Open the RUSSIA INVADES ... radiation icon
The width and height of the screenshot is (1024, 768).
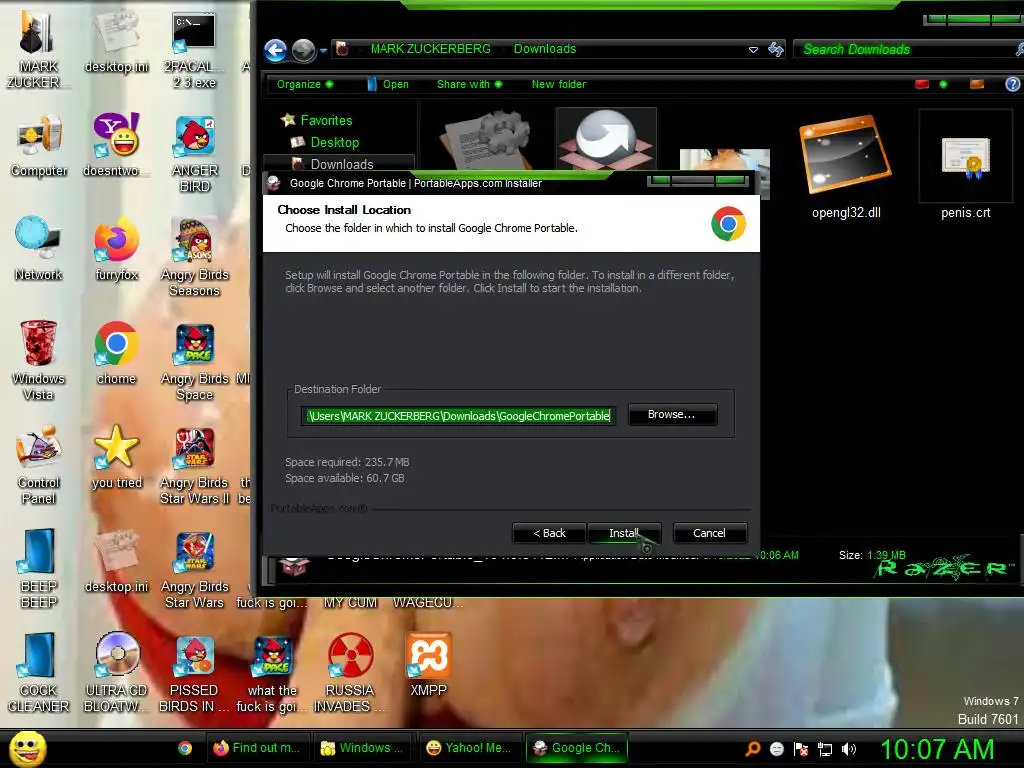(x=349, y=673)
